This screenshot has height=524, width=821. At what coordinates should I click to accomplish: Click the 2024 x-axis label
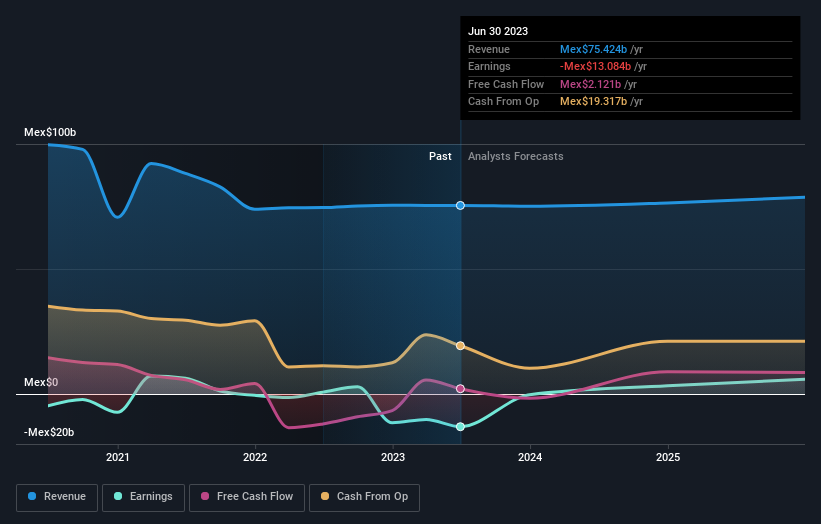coord(530,457)
